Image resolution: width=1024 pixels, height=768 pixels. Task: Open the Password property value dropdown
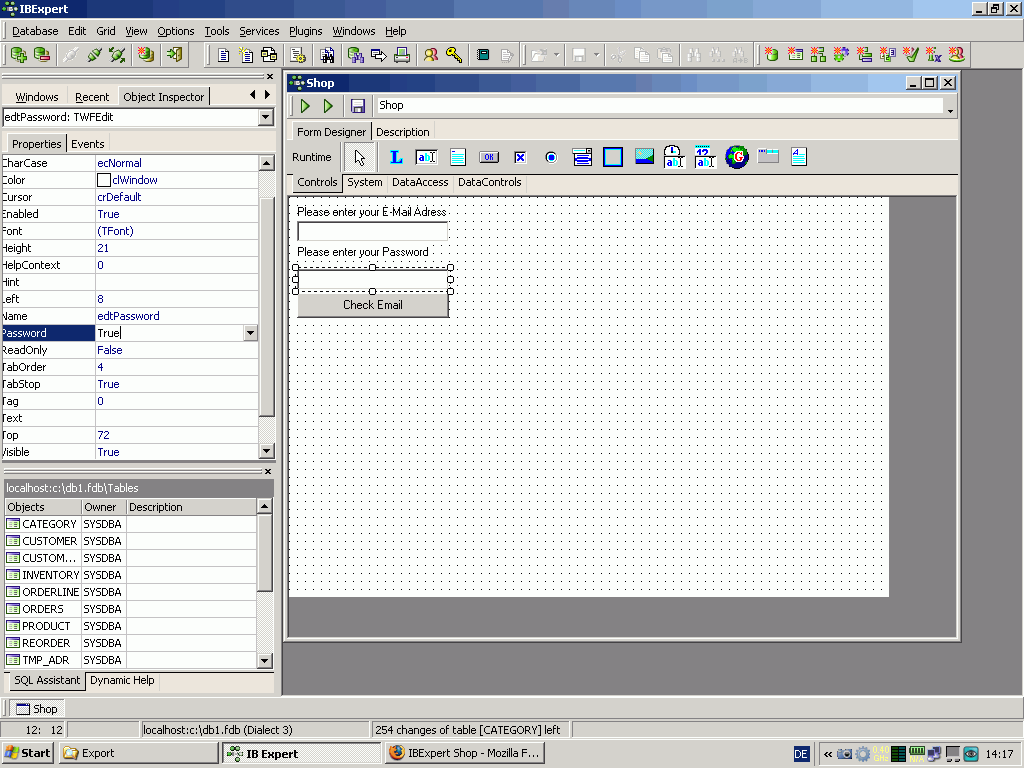[250, 333]
